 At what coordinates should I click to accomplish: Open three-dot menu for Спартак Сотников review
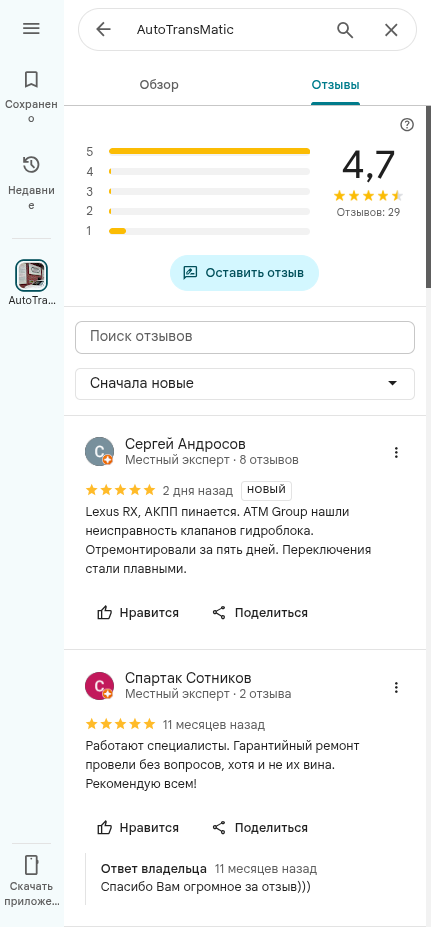[396, 687]
